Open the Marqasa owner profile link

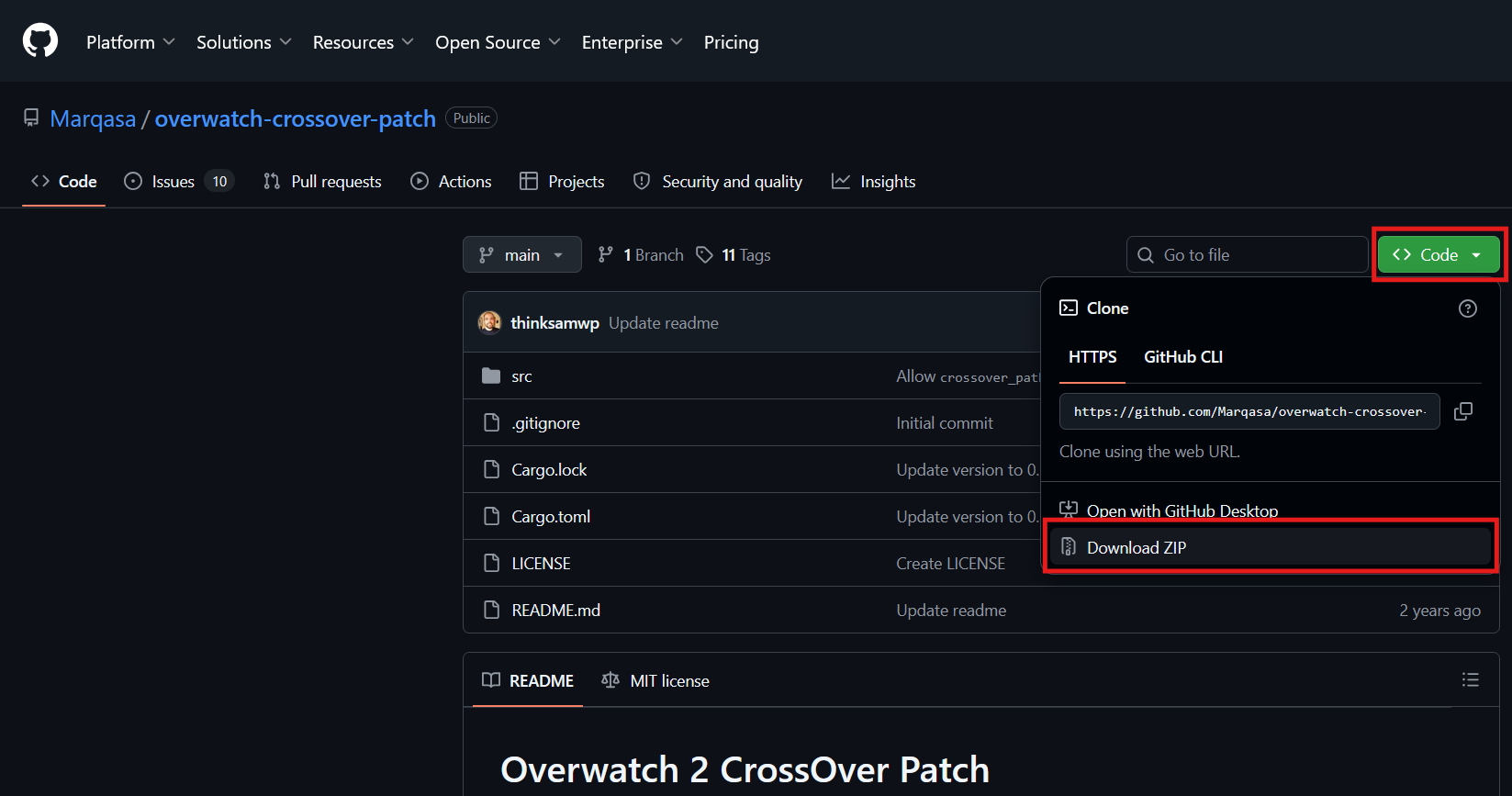pos(93,118)
